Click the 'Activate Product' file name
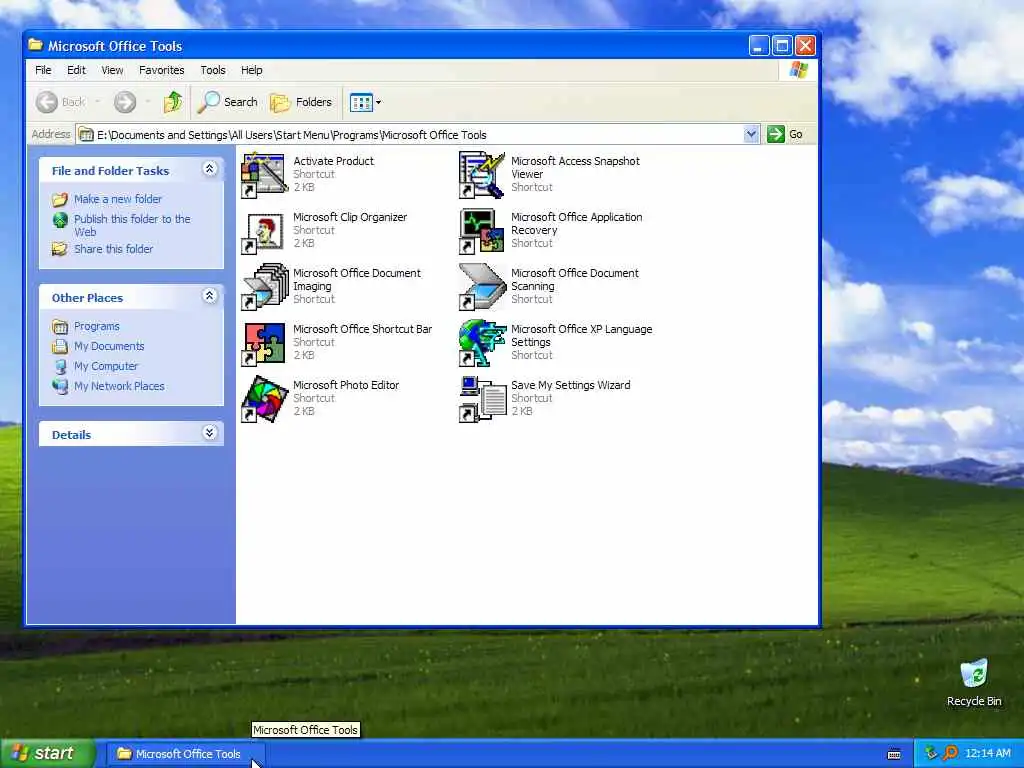The width and height of the screenshot is (1024, 768). coord(334,161)
